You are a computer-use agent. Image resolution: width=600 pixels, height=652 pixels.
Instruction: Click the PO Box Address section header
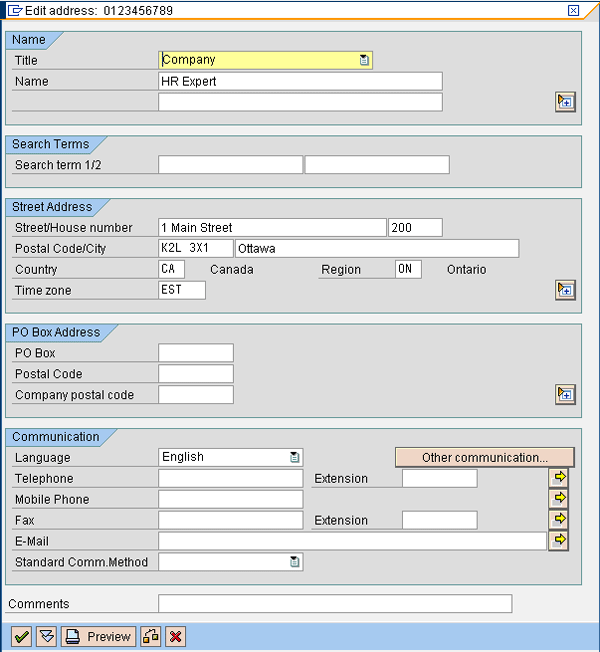56,332
